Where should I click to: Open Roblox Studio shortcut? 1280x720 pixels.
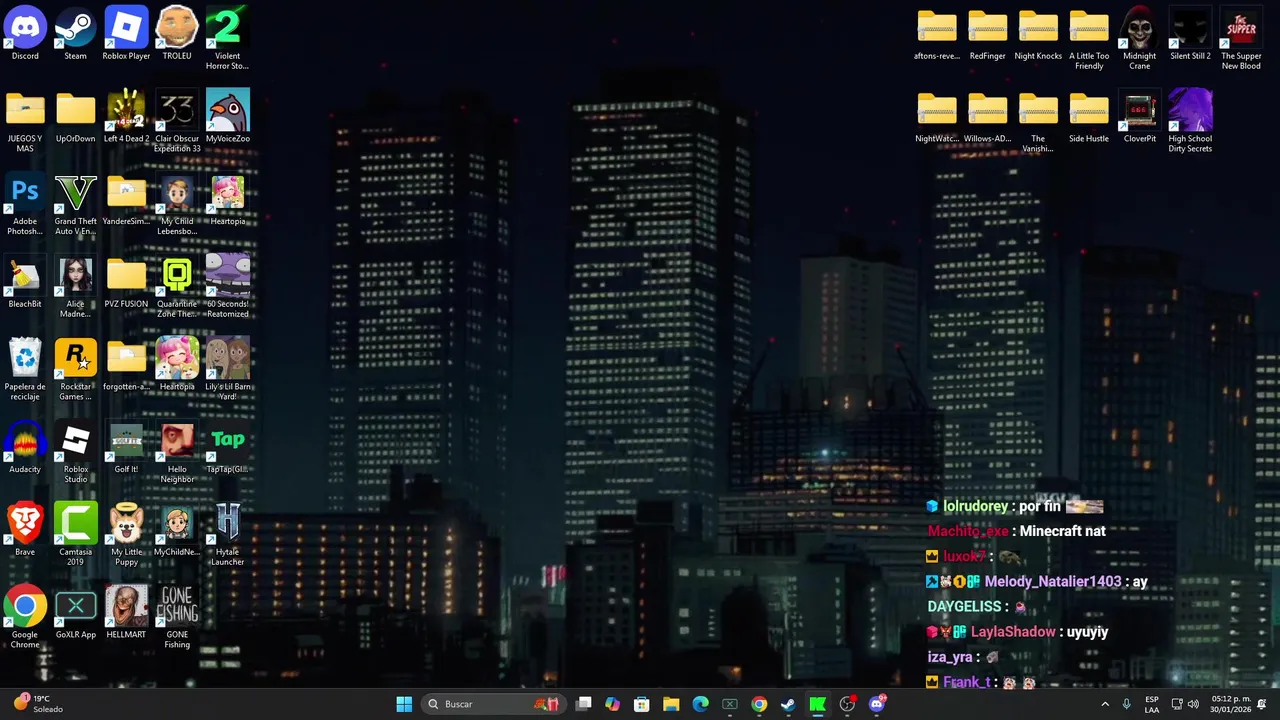(76, 453)
